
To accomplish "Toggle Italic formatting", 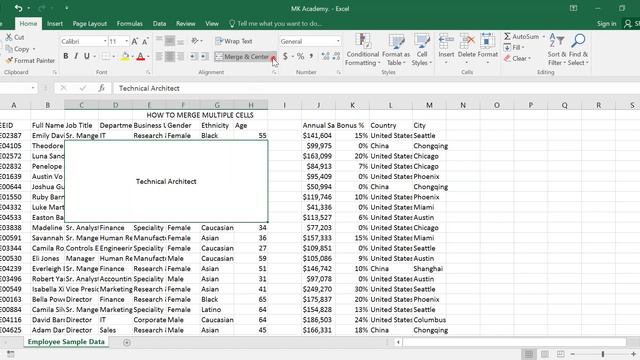I will [76, 56].
